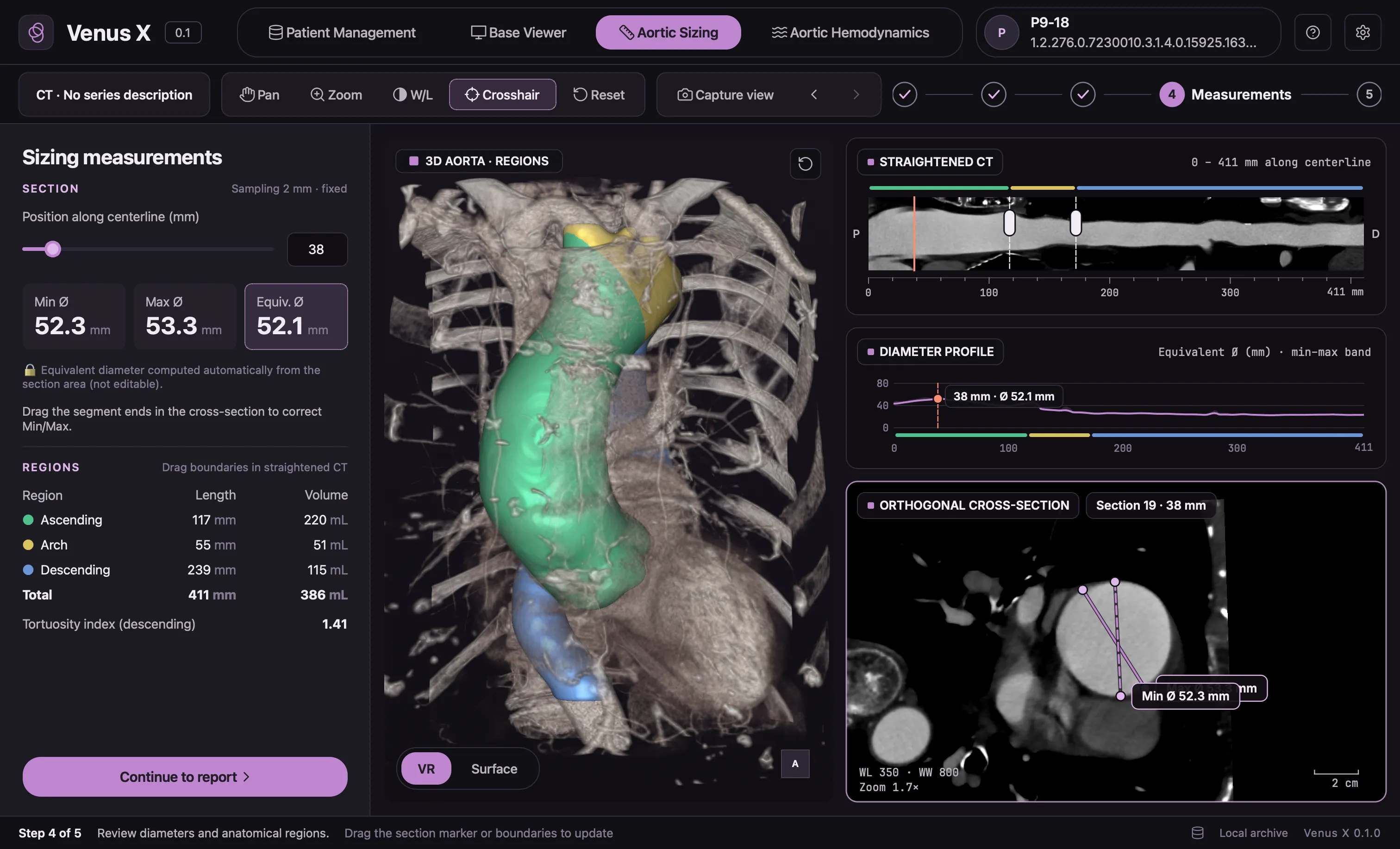Click orange marker on diameter profile

coord(937,399)
